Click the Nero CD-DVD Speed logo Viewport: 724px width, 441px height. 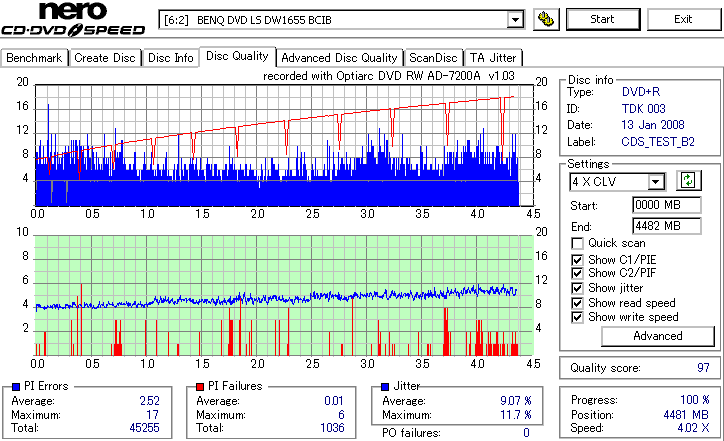point(73,19)
